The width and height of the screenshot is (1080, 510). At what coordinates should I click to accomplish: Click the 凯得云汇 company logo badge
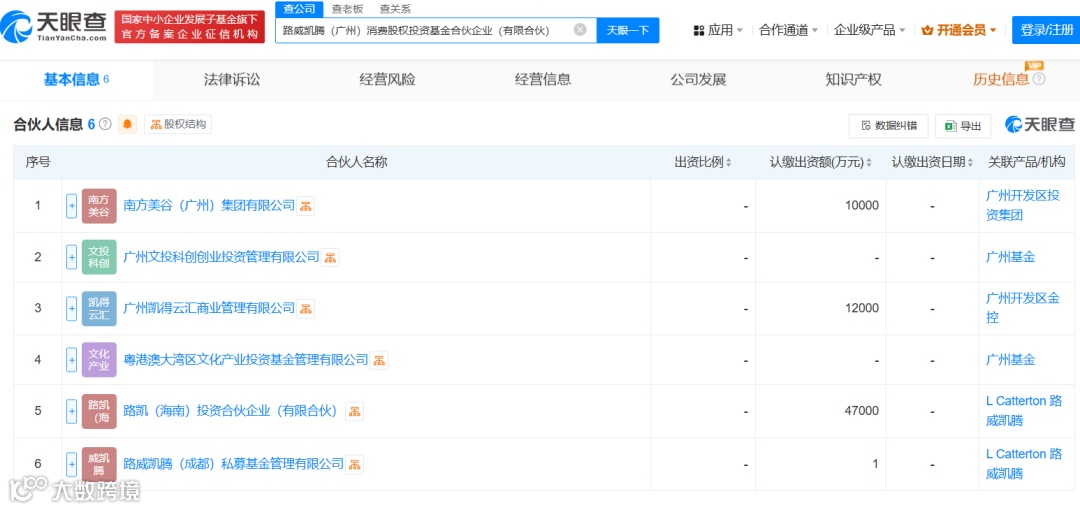[99, 308]
